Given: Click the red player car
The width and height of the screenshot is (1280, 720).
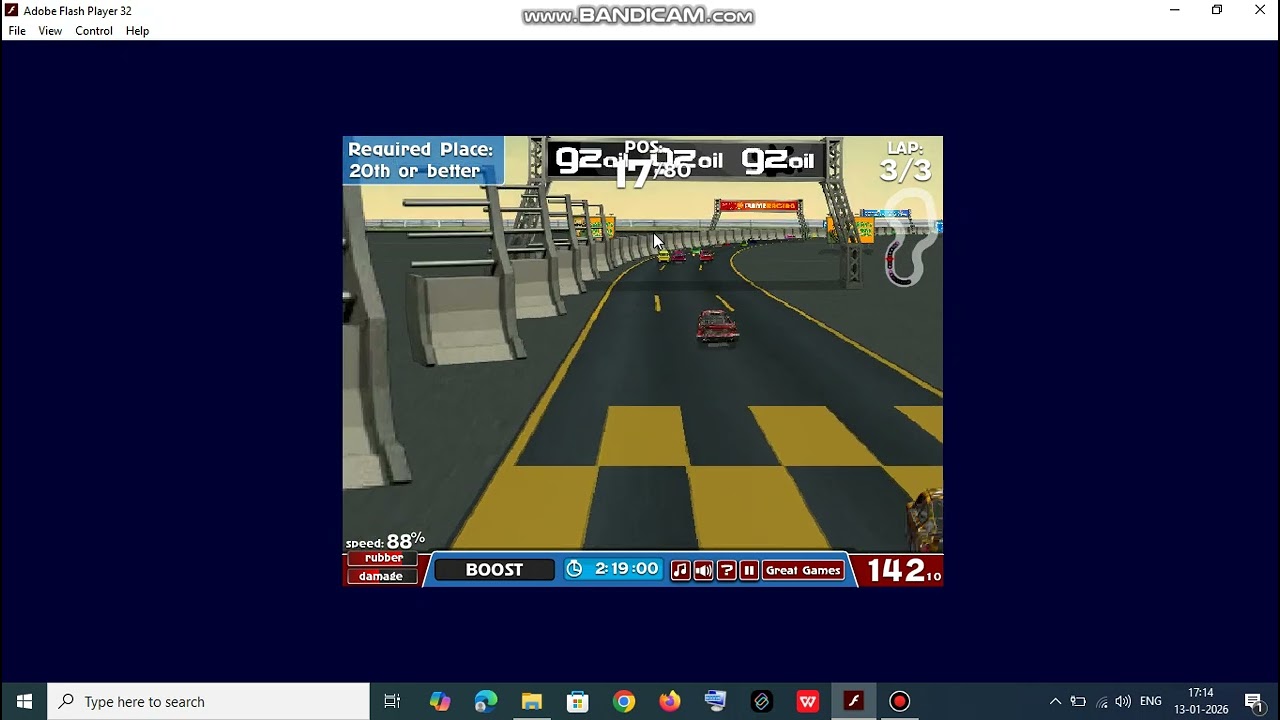Looking at the screenshot, I should [x=717, y=327].
